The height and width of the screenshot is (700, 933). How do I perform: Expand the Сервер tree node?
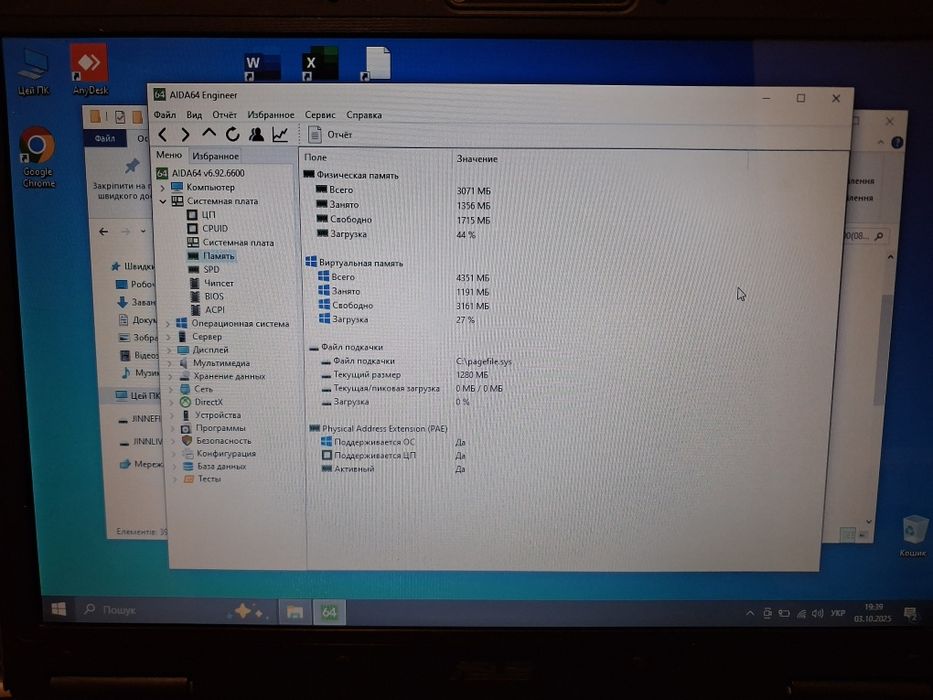pos(169,337)
